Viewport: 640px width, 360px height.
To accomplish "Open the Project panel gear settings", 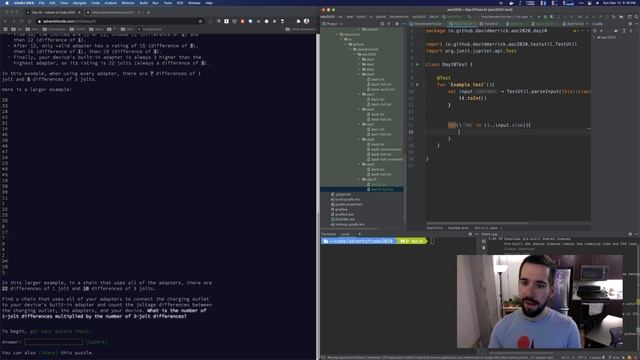I will point(396,24).
